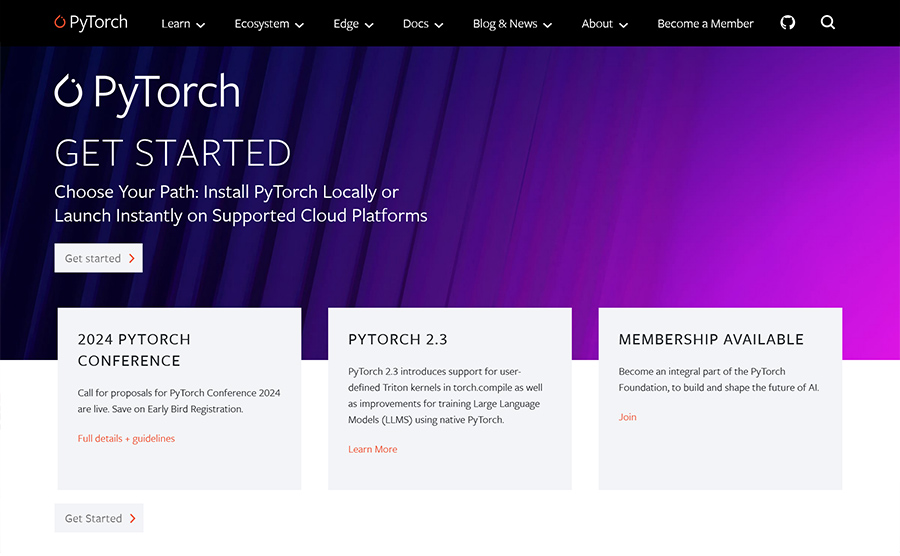The height and width of the screenshot is (556, 900).
Task: Click the Join membership link
Action: 627,417
